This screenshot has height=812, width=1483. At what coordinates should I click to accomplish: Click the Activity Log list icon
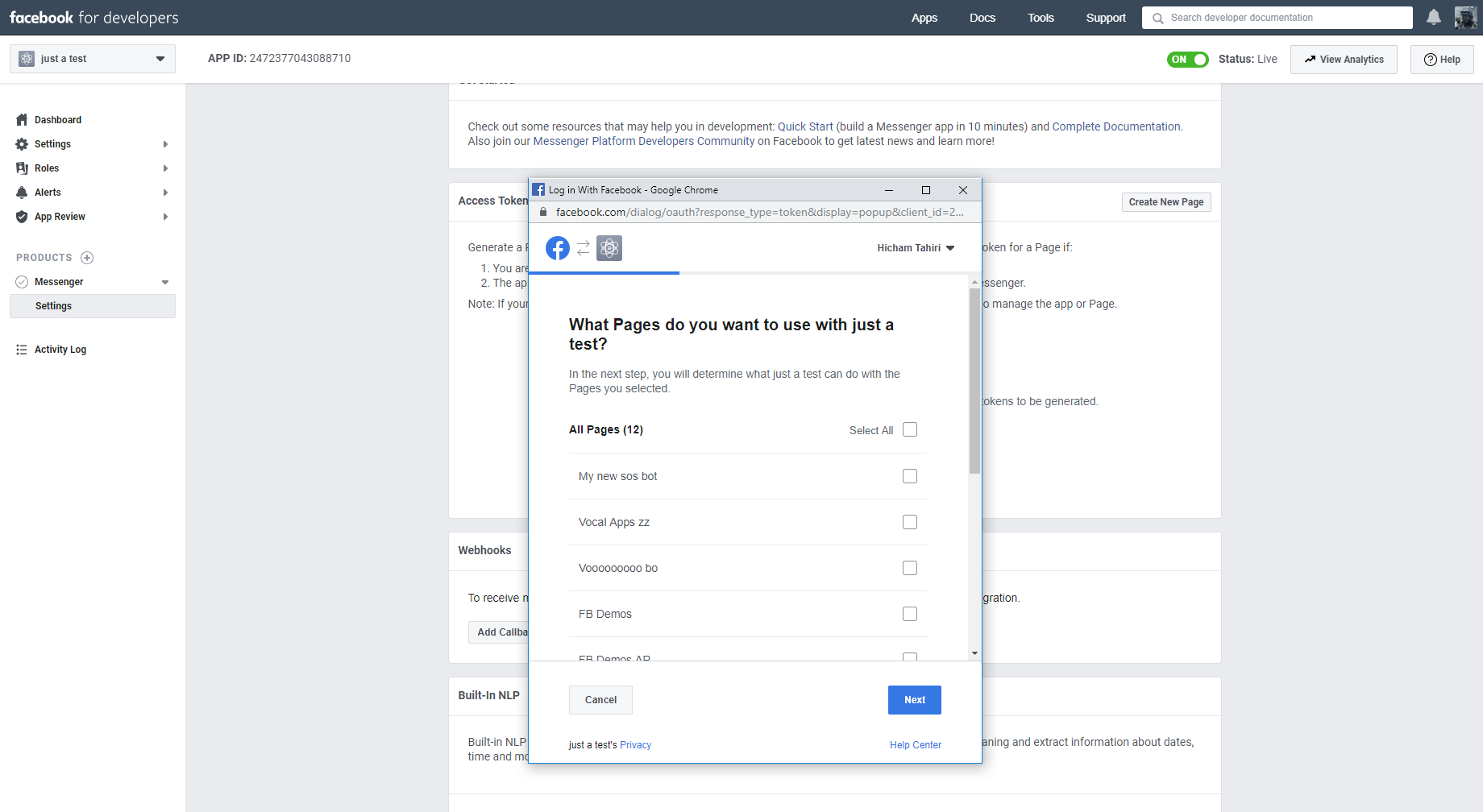(x=22, y=350)
